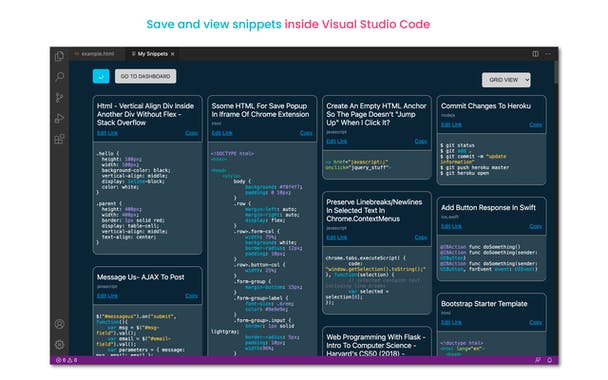Click Edit Link on Save Popup Iframe snippet
The image size is (608, 380).
tap(222, 133)
